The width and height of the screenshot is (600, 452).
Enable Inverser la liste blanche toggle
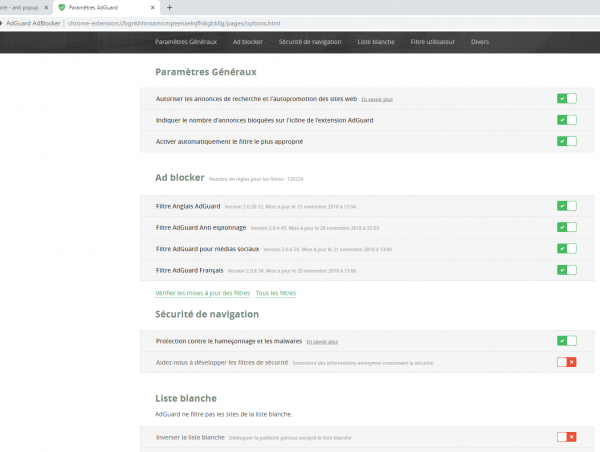coord(566,437)
